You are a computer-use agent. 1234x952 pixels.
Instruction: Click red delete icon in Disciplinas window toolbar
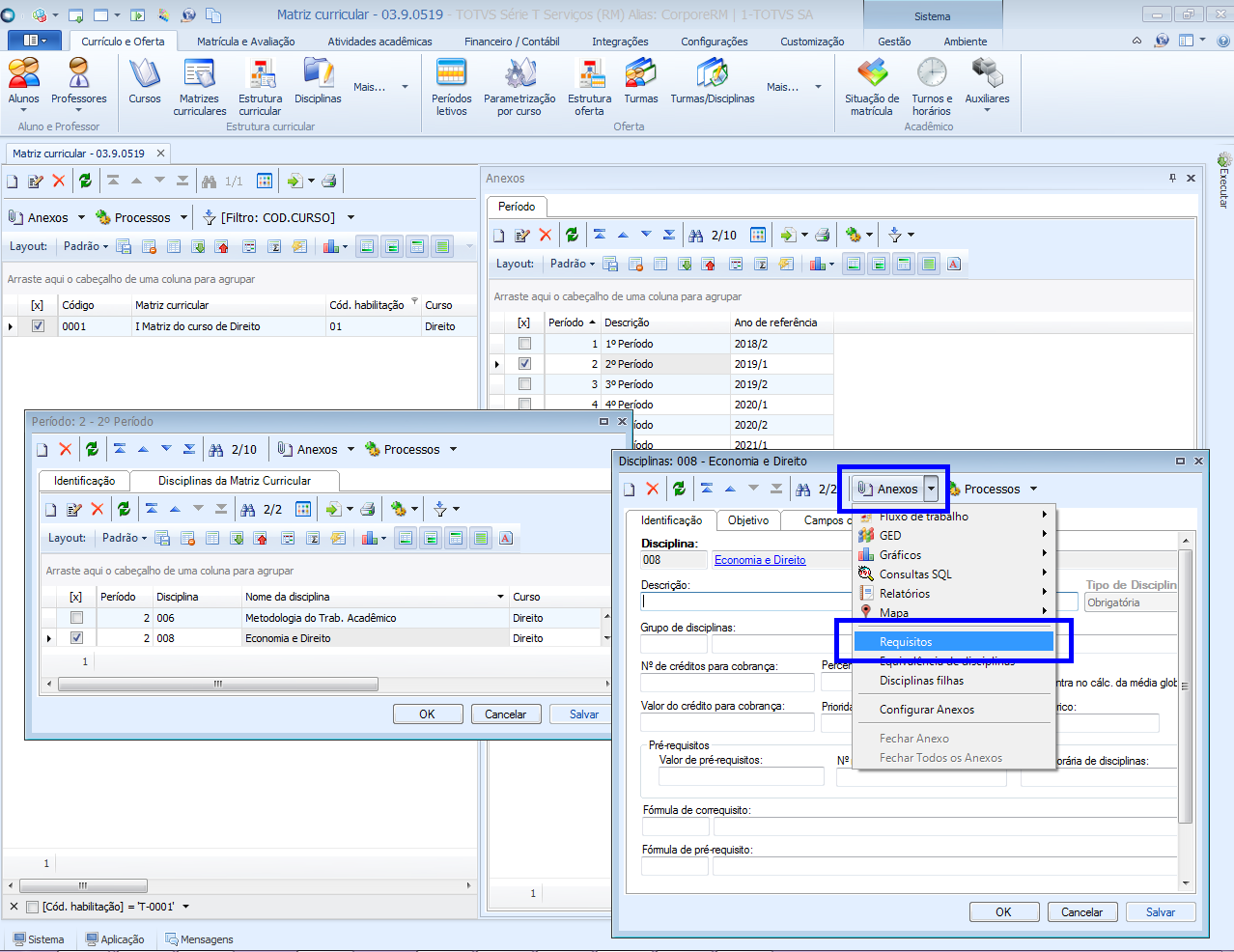point(652,489)
